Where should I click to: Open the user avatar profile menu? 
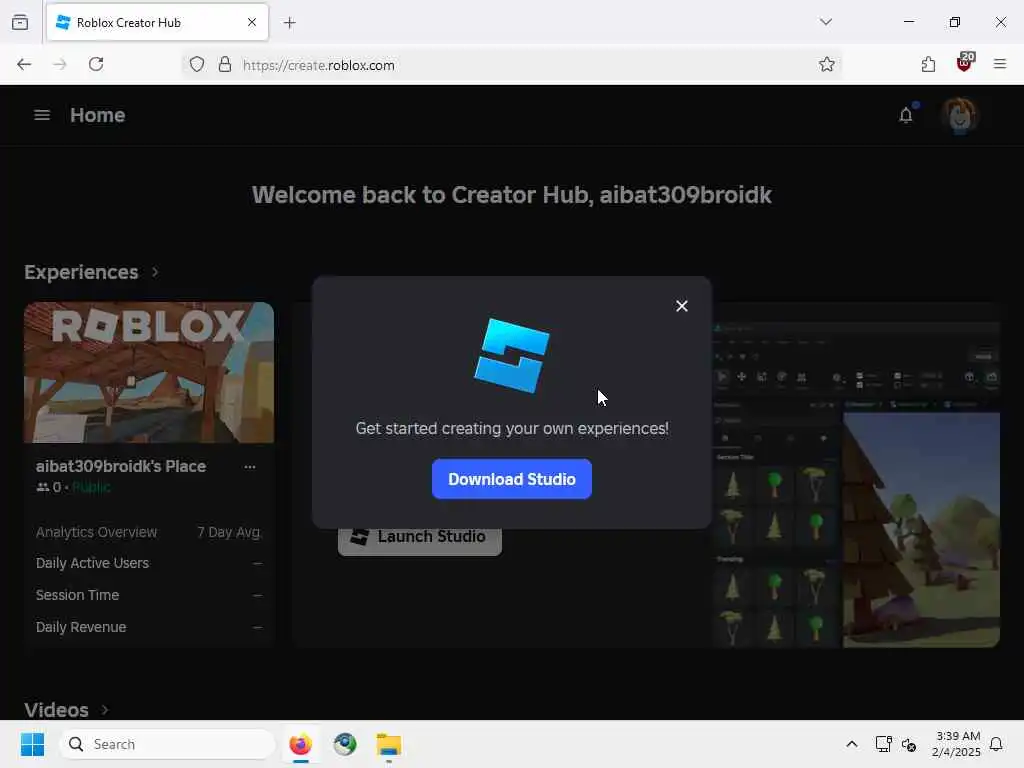(959, 115)
